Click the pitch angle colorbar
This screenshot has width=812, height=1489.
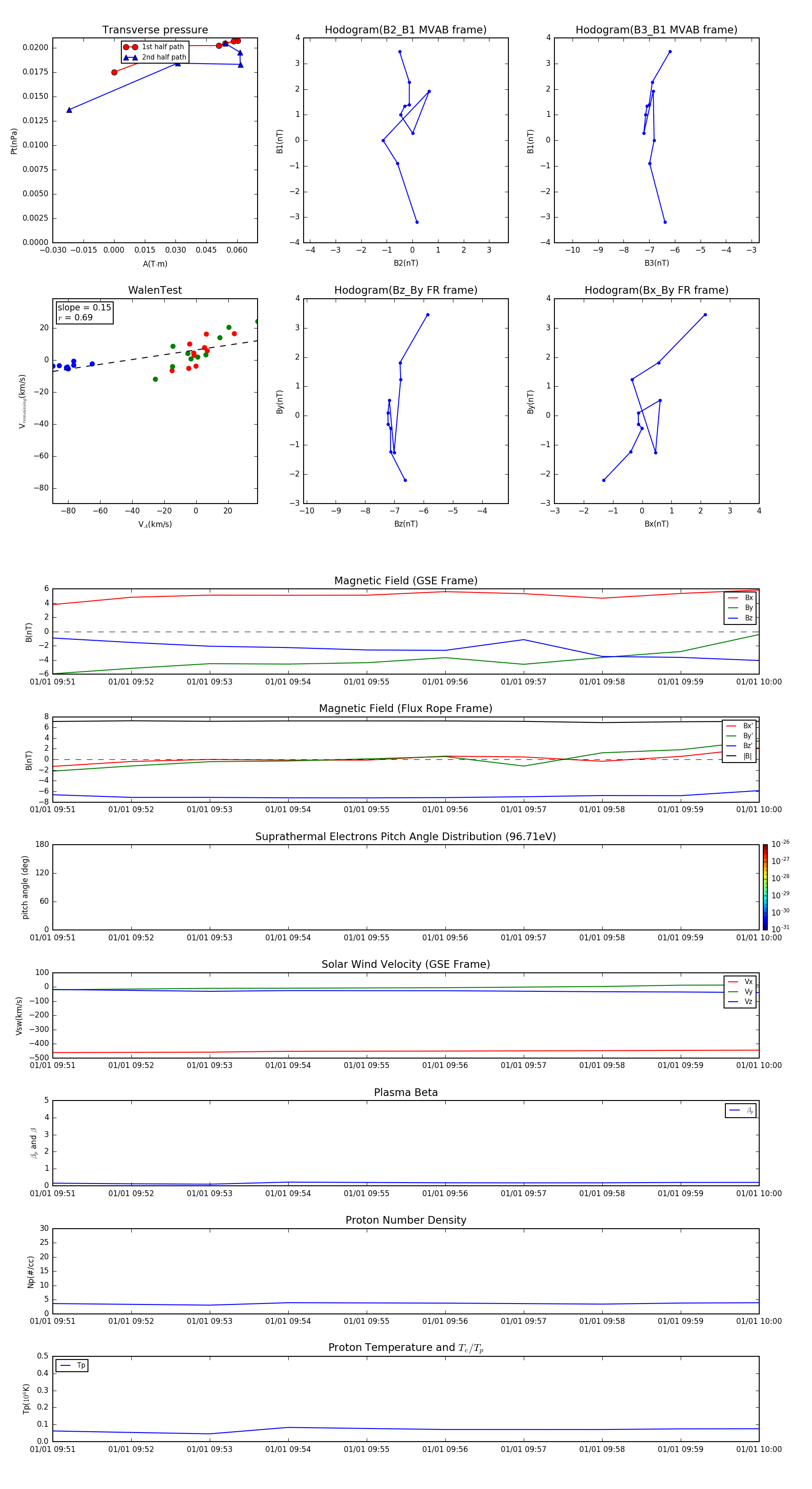click(x=765, y=887)
